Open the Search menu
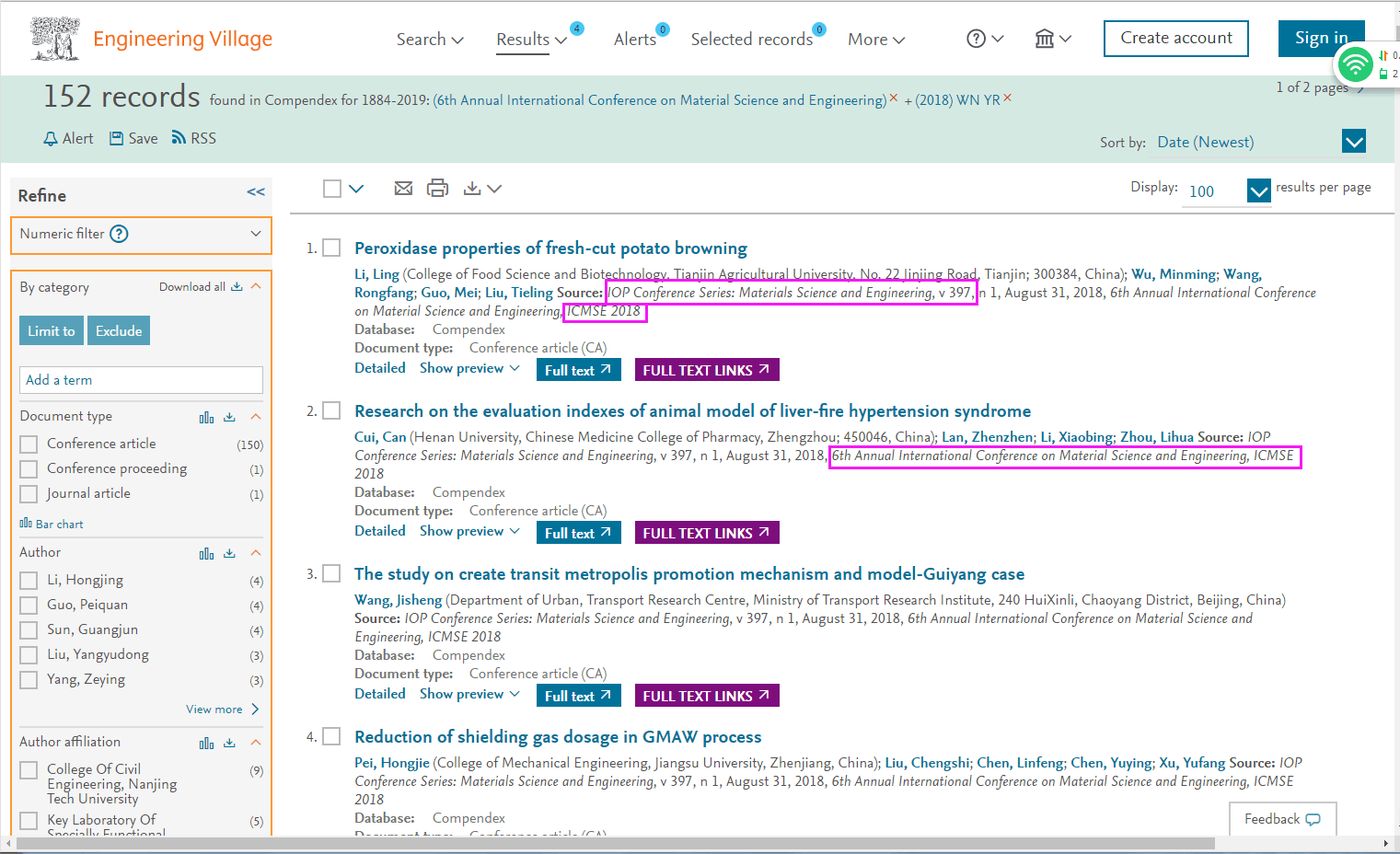The image size is (1400, 854). coord(430,40)
